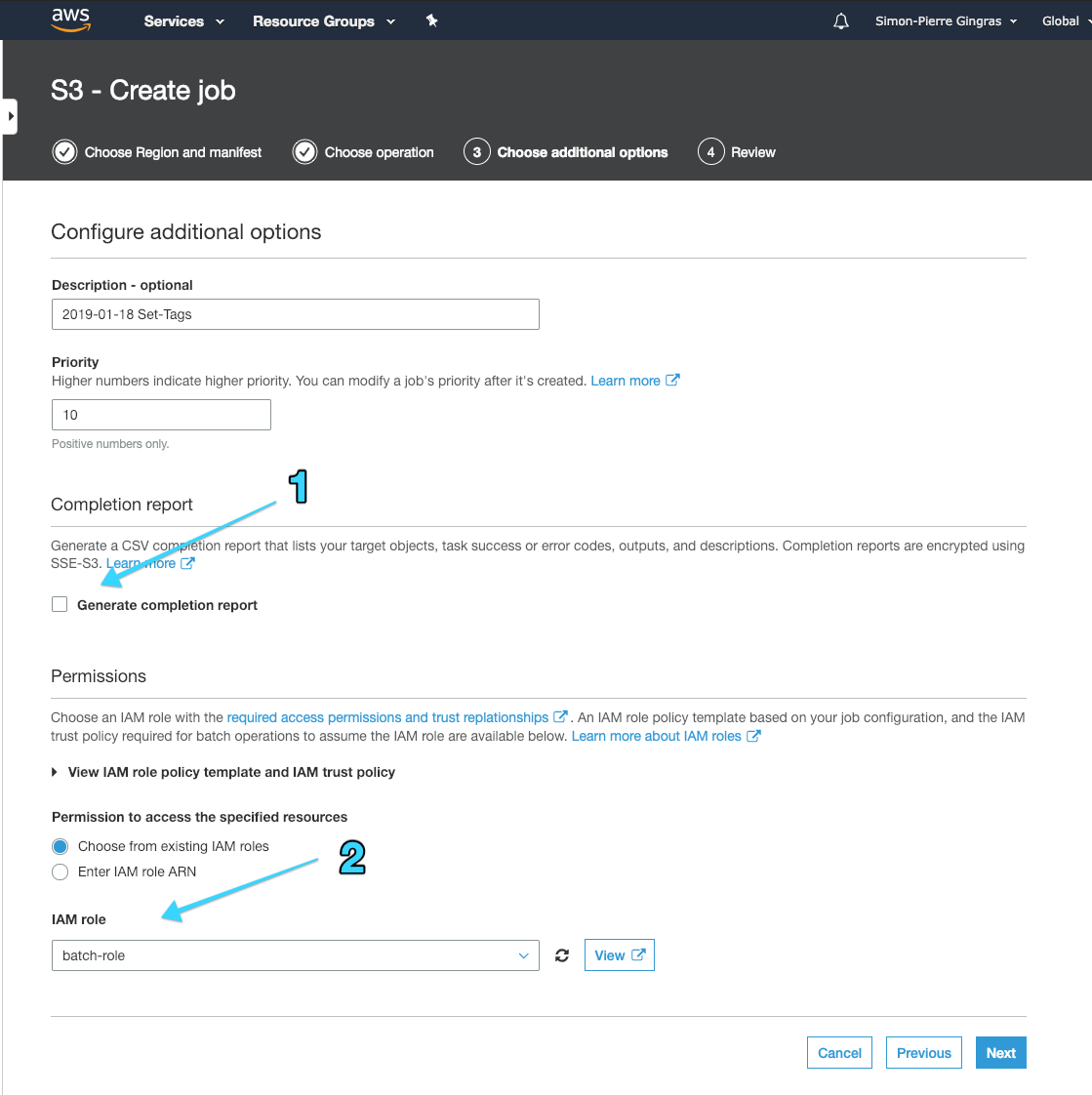1092x1095 pixels.
Task: Refresh the IAM role list
Action: (x=561, y=955)
